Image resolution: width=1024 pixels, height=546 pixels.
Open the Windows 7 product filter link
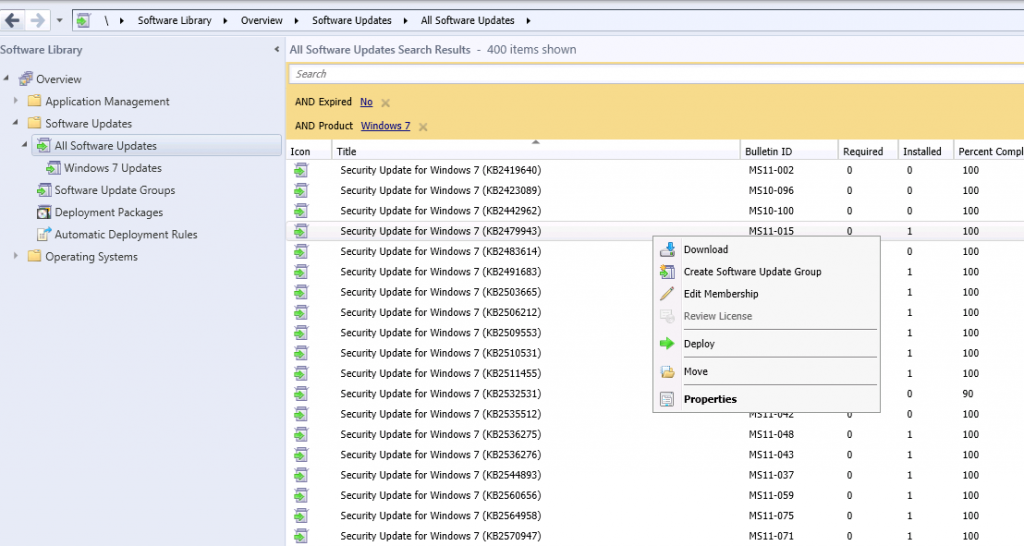[385, 126]
